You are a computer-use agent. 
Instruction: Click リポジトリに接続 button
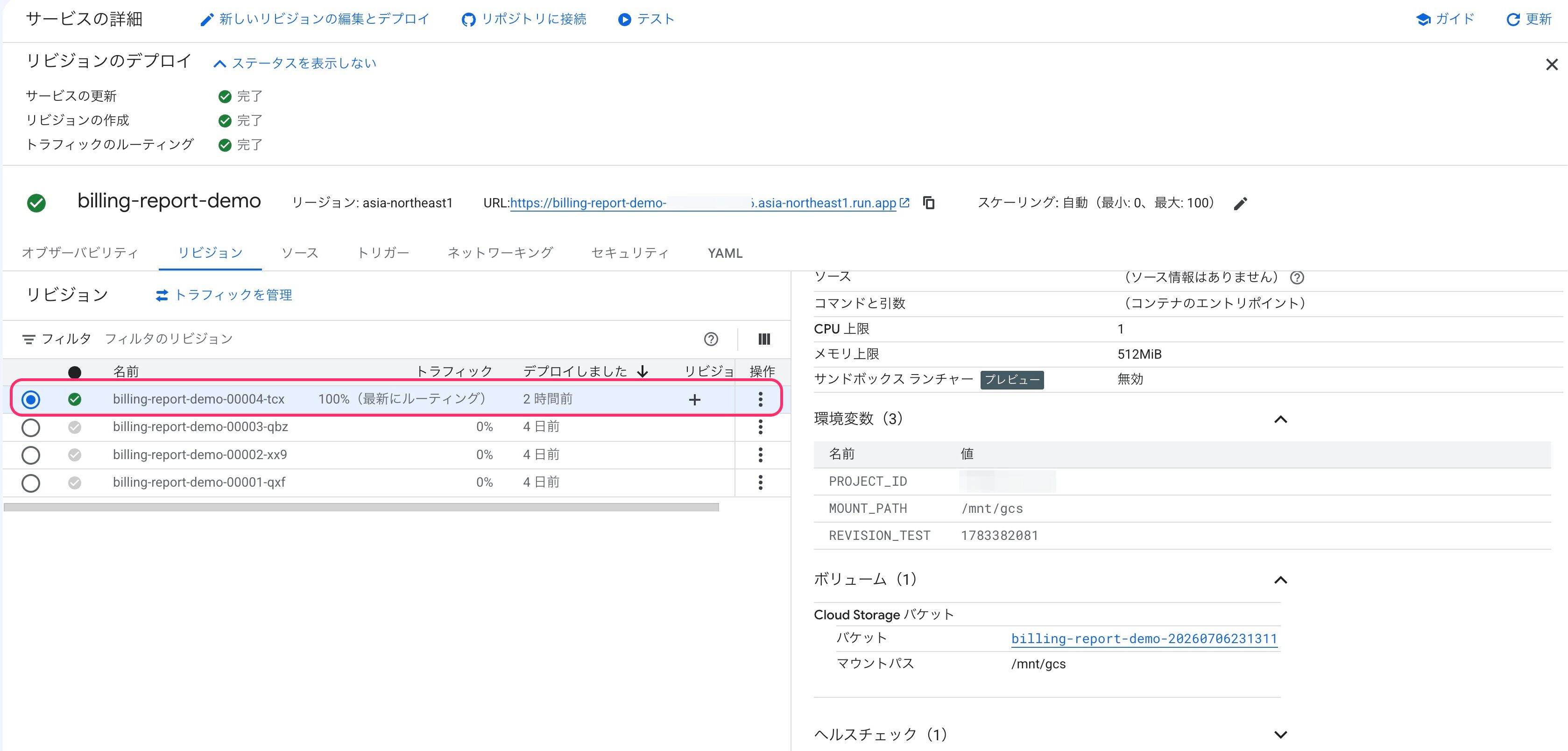[524, 20]
